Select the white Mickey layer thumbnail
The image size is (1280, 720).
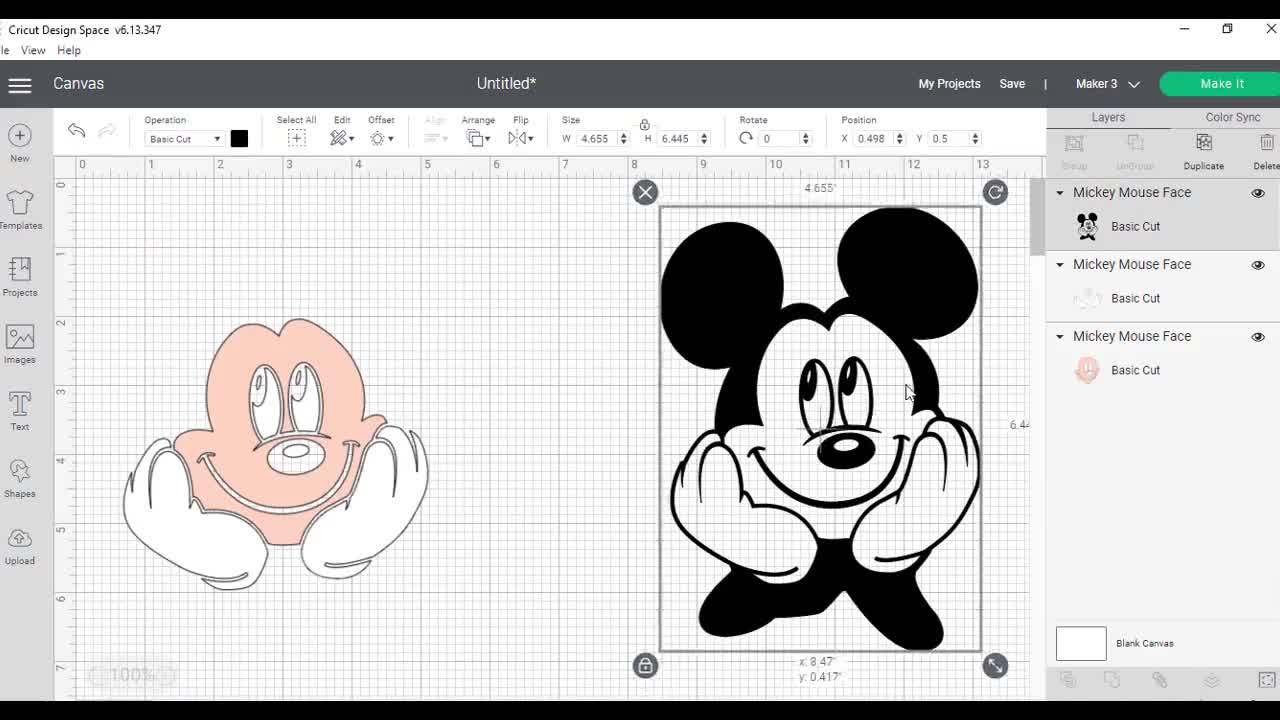coord(1087,299)
